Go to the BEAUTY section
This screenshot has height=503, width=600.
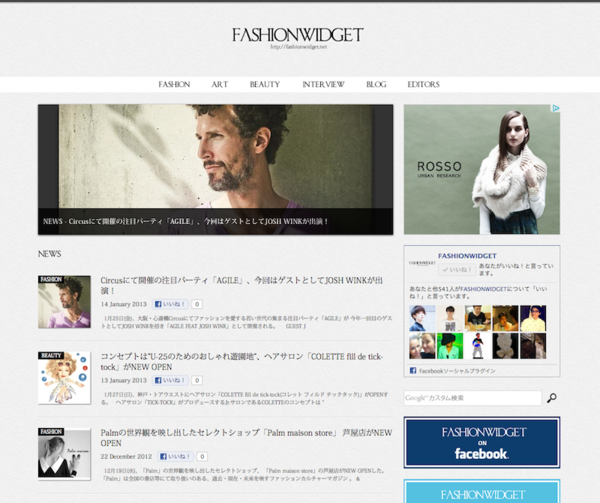point(265,84)
